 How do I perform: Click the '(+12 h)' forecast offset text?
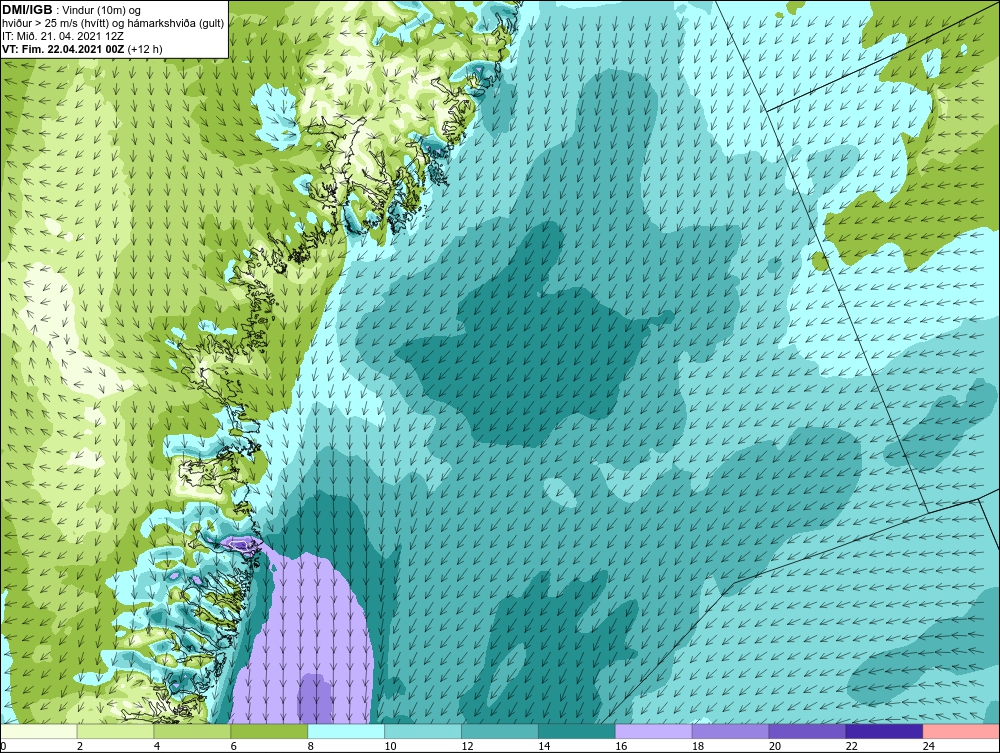click(x=145, y=49)
